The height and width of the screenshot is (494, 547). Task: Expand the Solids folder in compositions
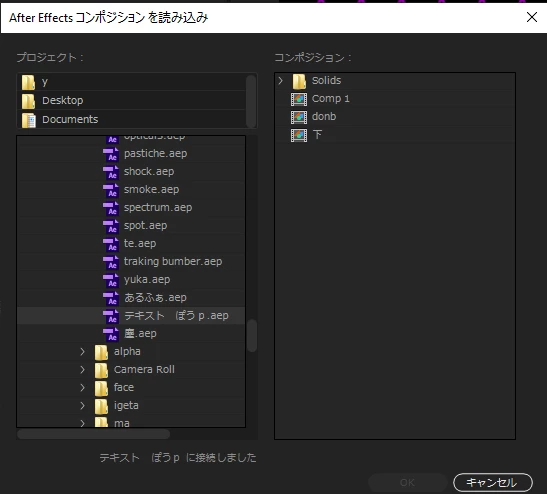[x=280, y=81]
